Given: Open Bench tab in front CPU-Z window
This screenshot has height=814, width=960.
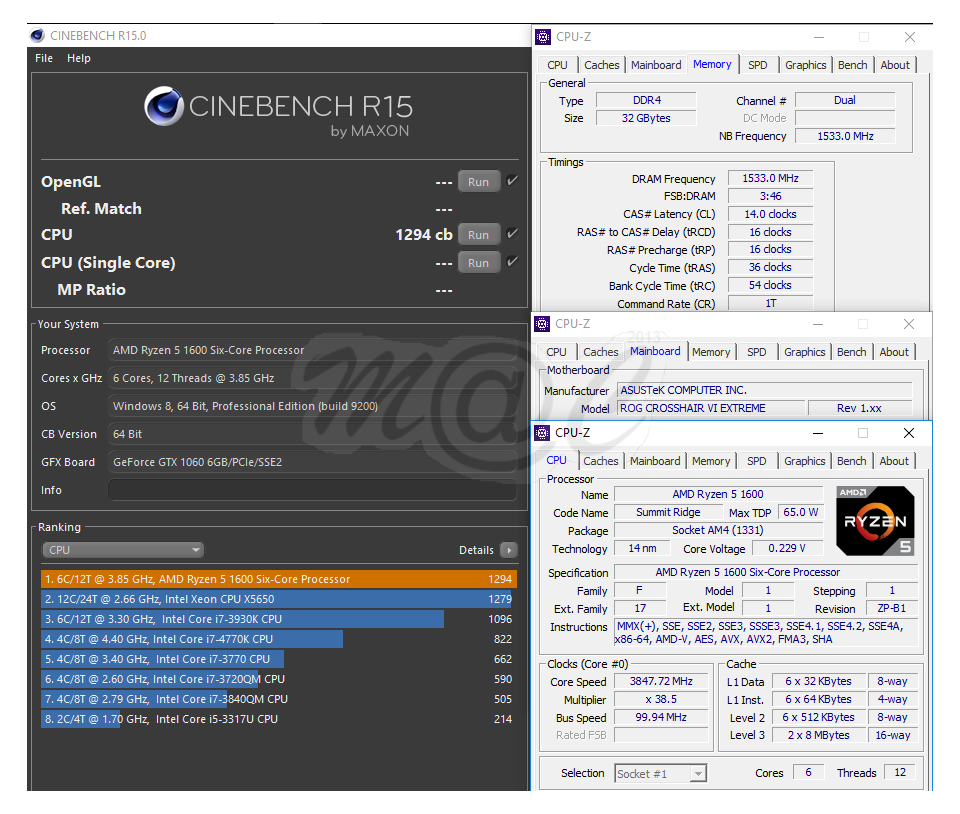Looking at the screenshot, I should [852, 461].
